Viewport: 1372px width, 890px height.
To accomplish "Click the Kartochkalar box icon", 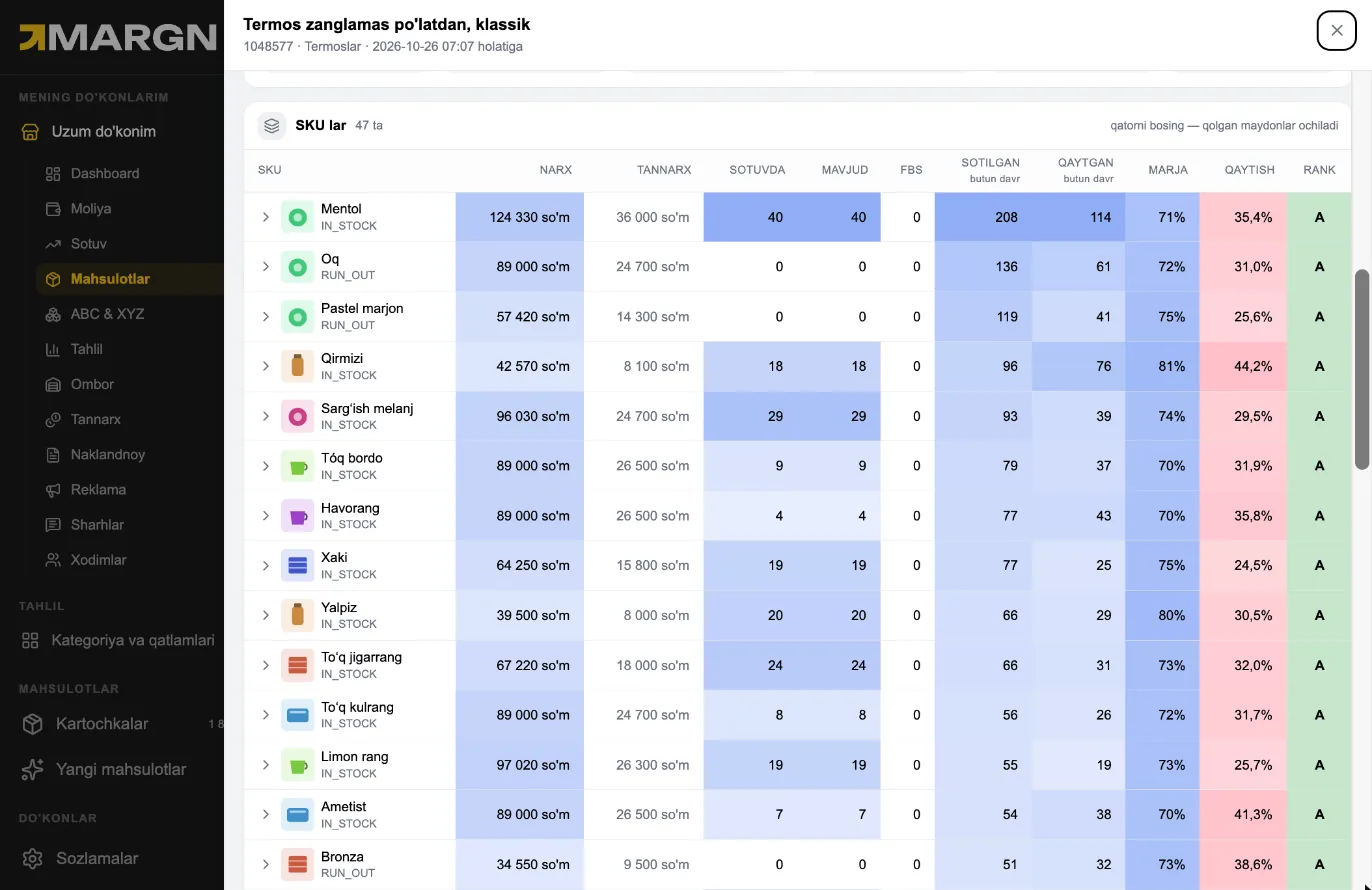I will point(32,724).
